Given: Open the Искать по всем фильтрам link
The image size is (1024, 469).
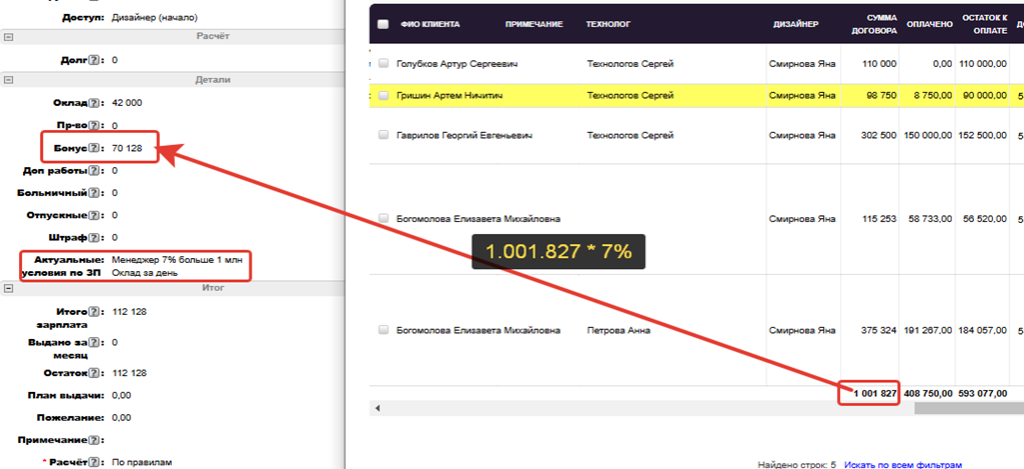Looking at the screenshot, I should [x=903, y=464].
